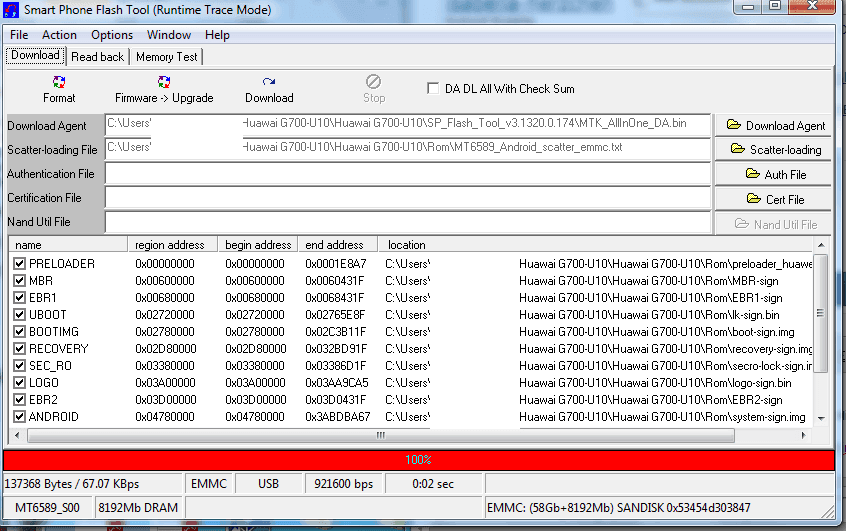Sort by region address column header

[x=173, y=245]
